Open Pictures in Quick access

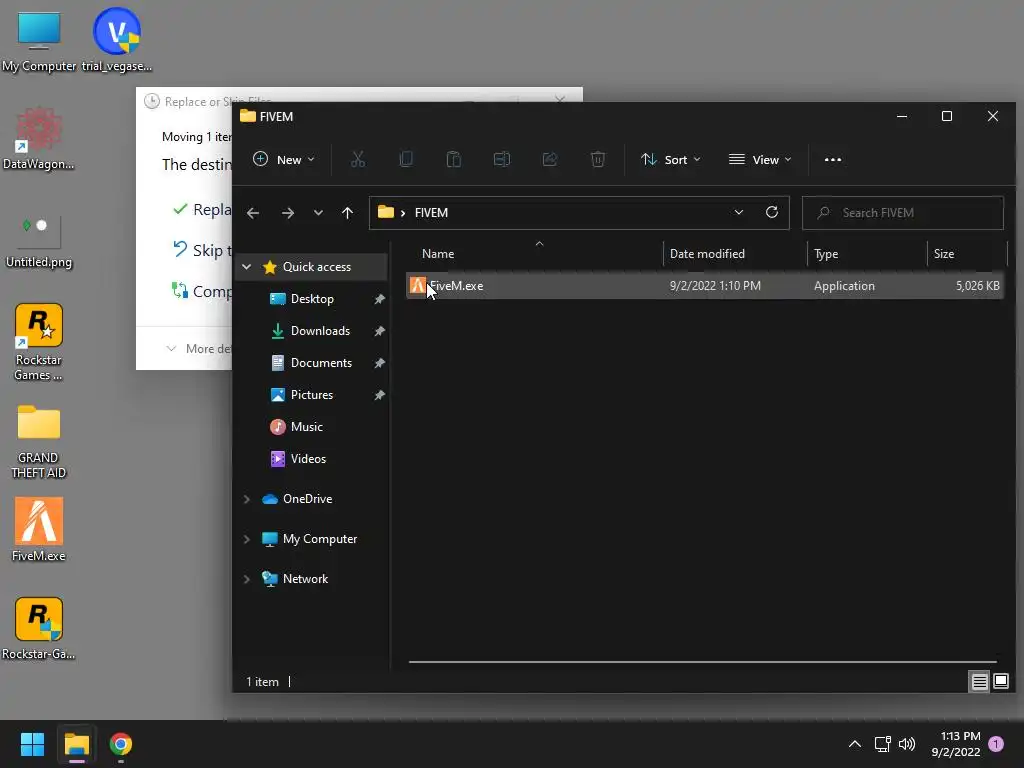[312, 394]
